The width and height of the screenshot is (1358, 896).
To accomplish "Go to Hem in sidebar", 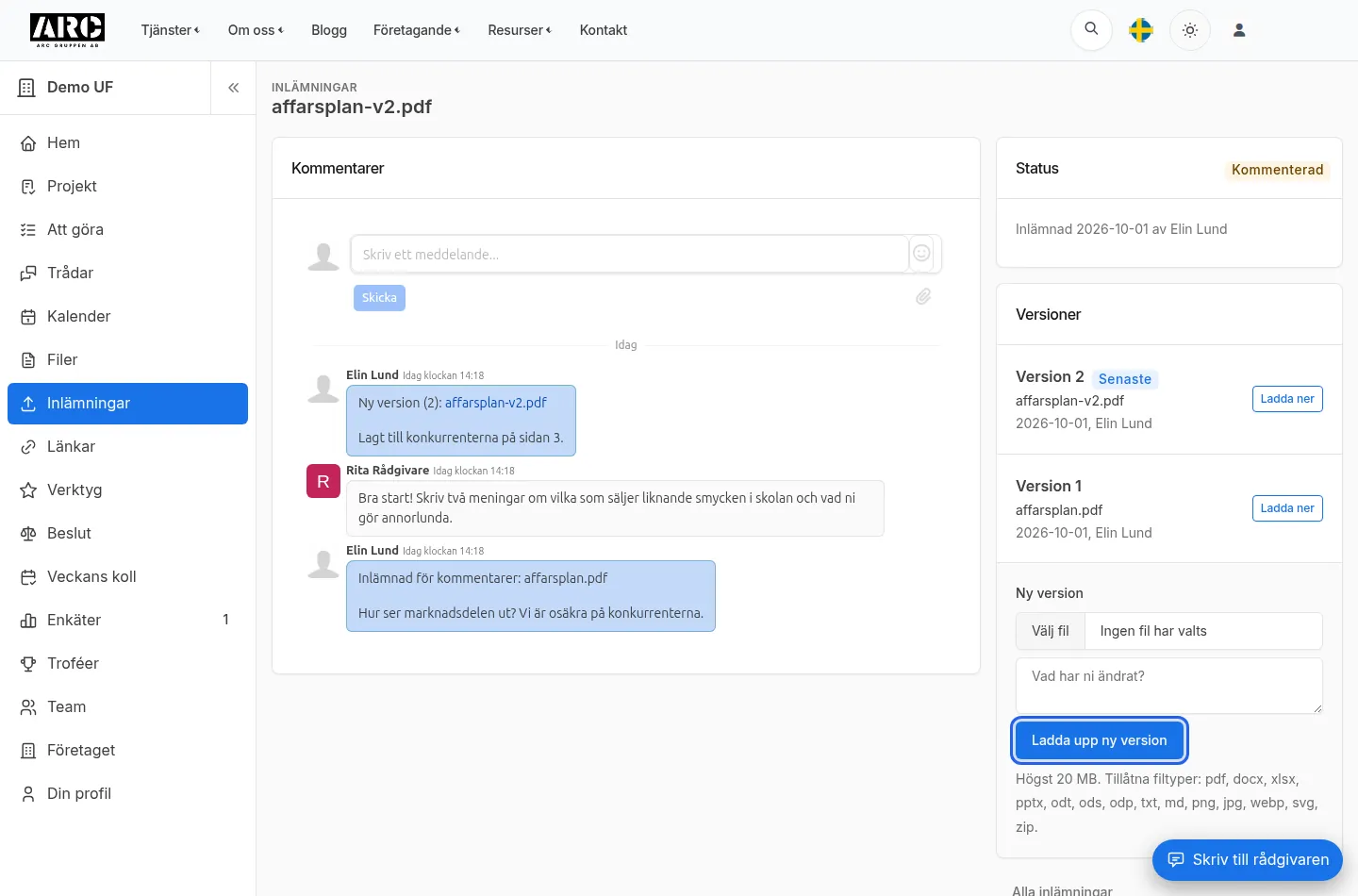I will point(127,143).
